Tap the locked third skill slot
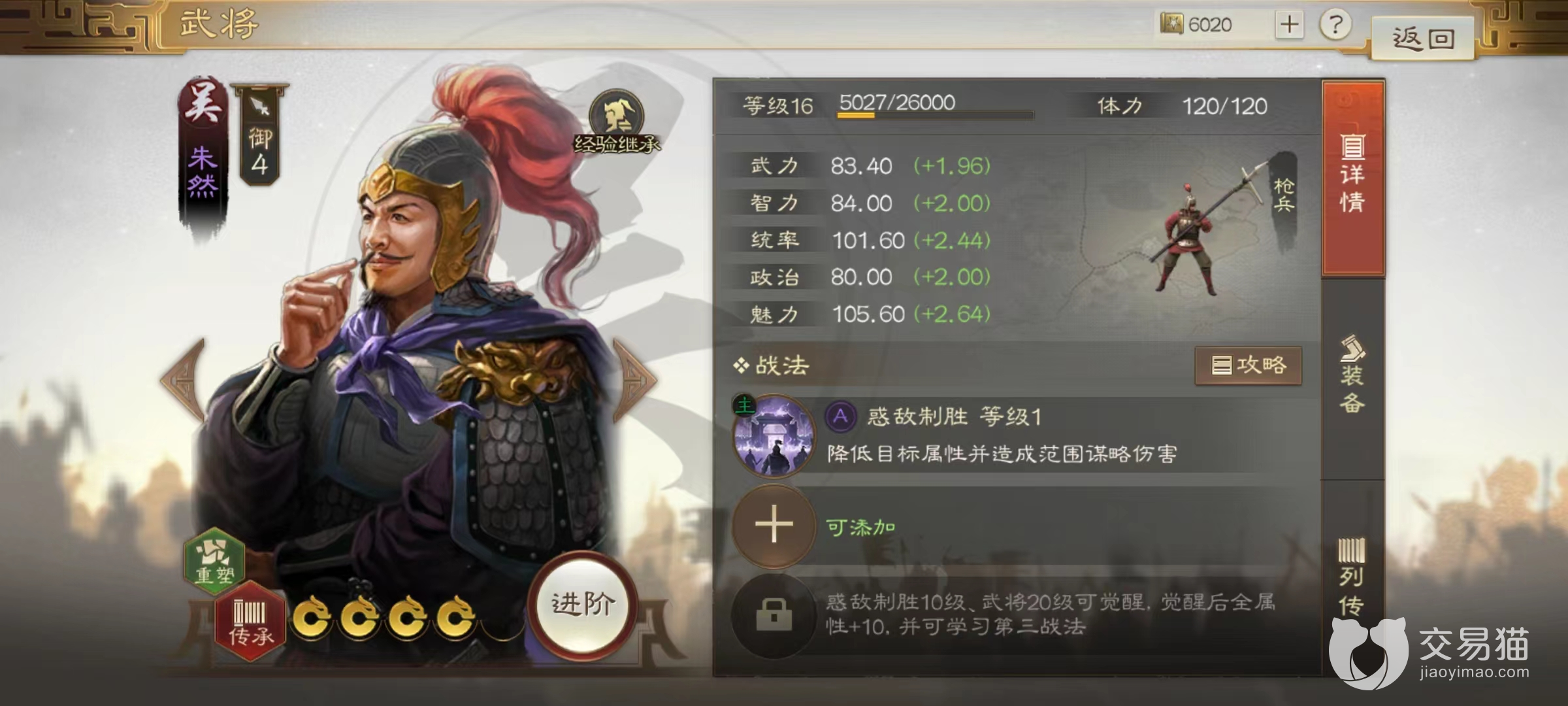 pos(774,614)
